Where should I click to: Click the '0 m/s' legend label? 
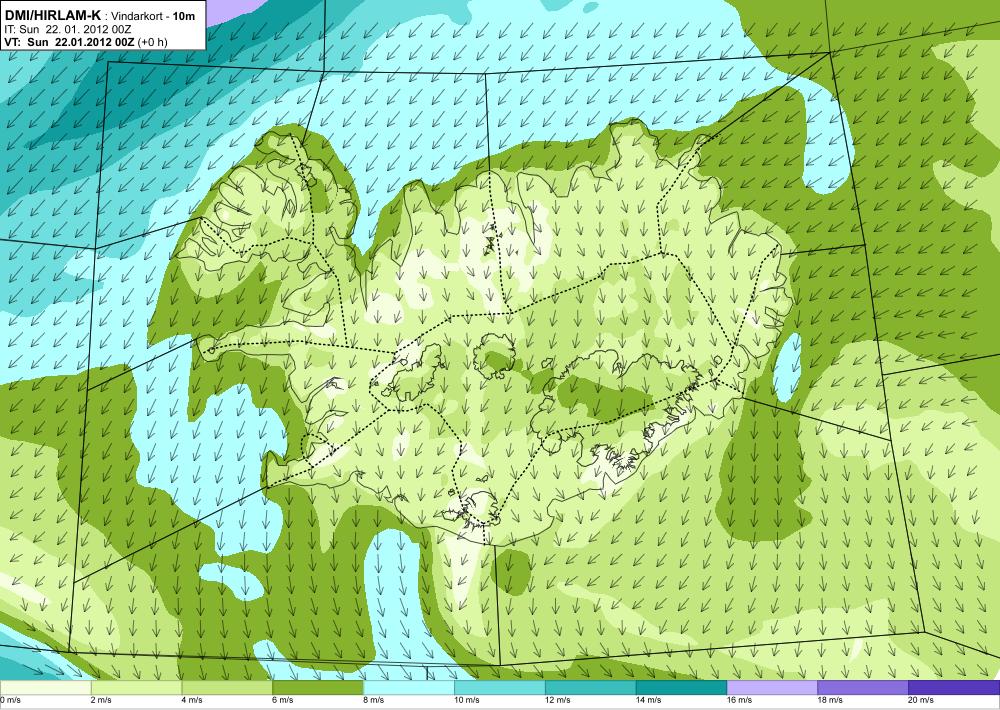click(11, 700)
